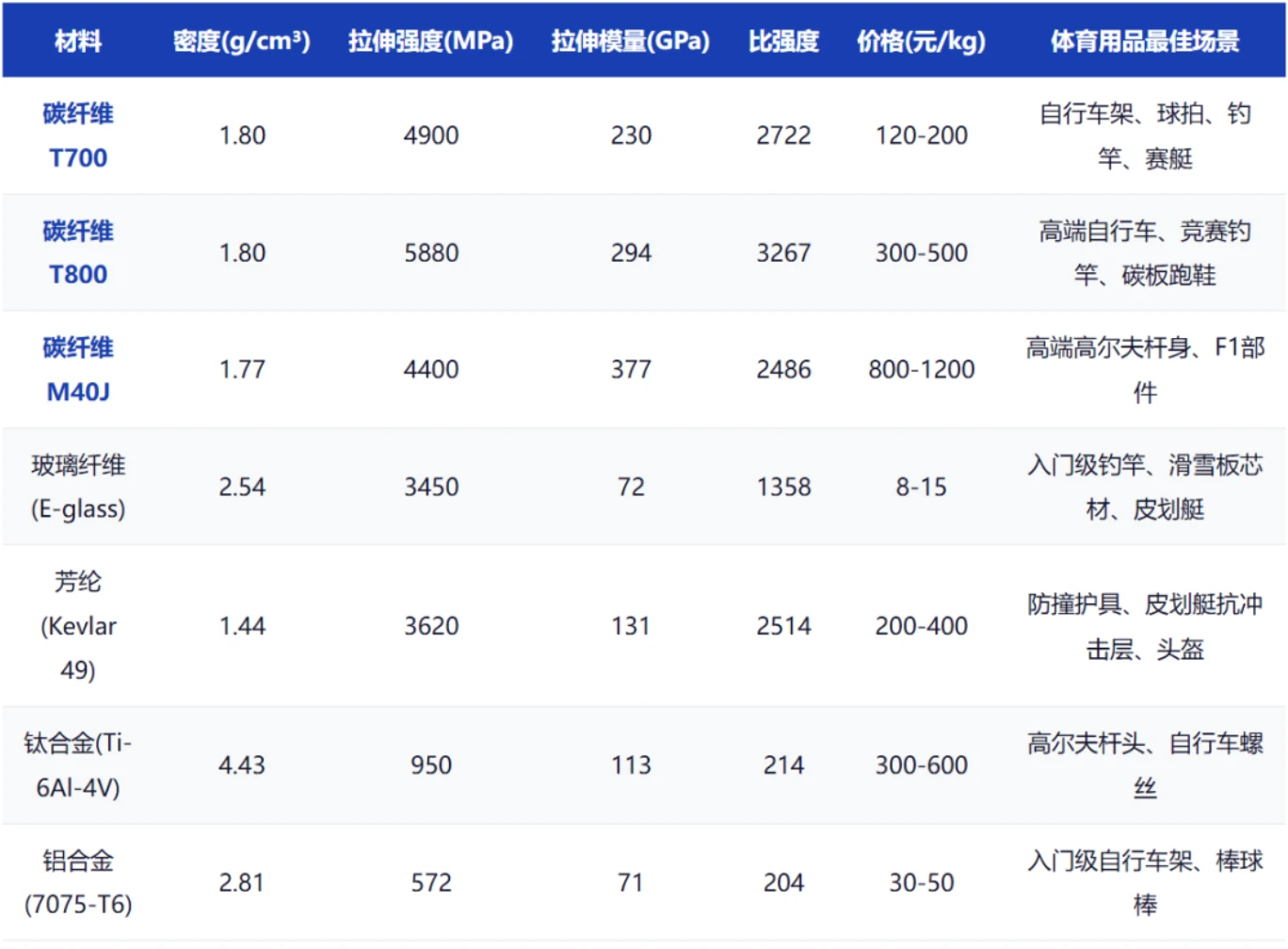Select price range 120-200
Viewport: 1288px width, 949px height.
pos(922,136)
